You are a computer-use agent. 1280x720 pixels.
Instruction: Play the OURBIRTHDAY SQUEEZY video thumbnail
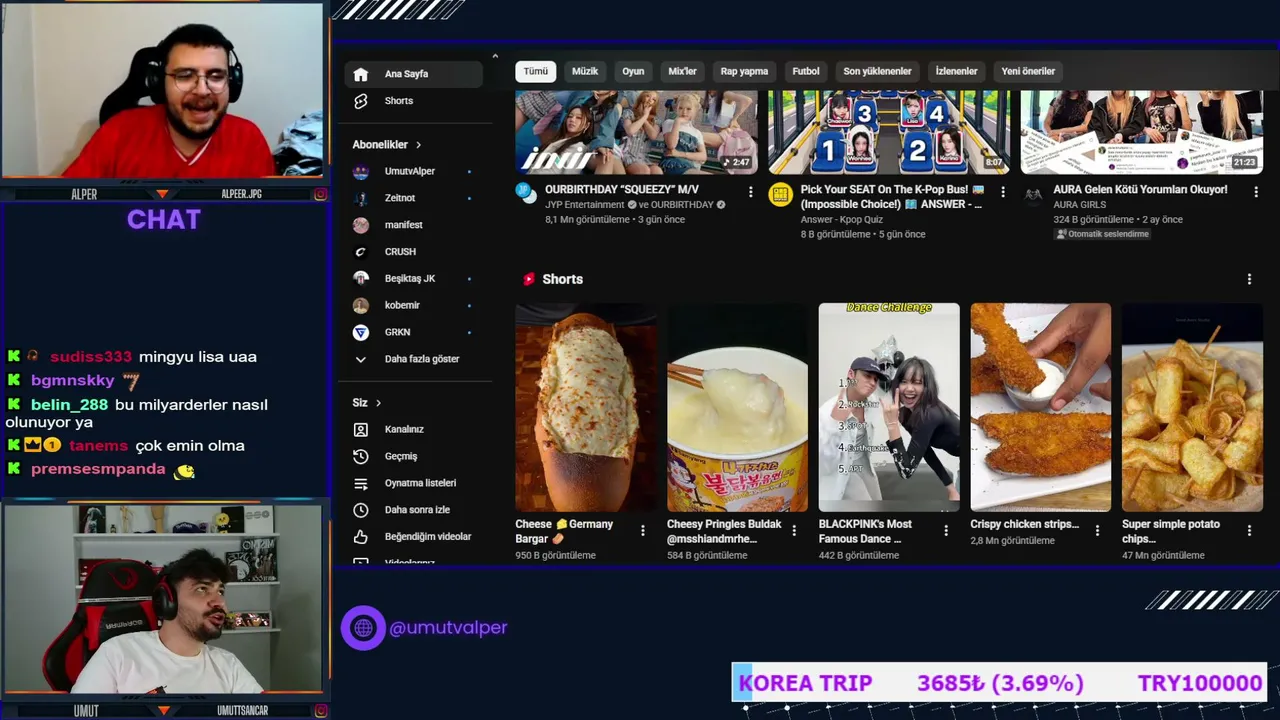click(636, 132)
